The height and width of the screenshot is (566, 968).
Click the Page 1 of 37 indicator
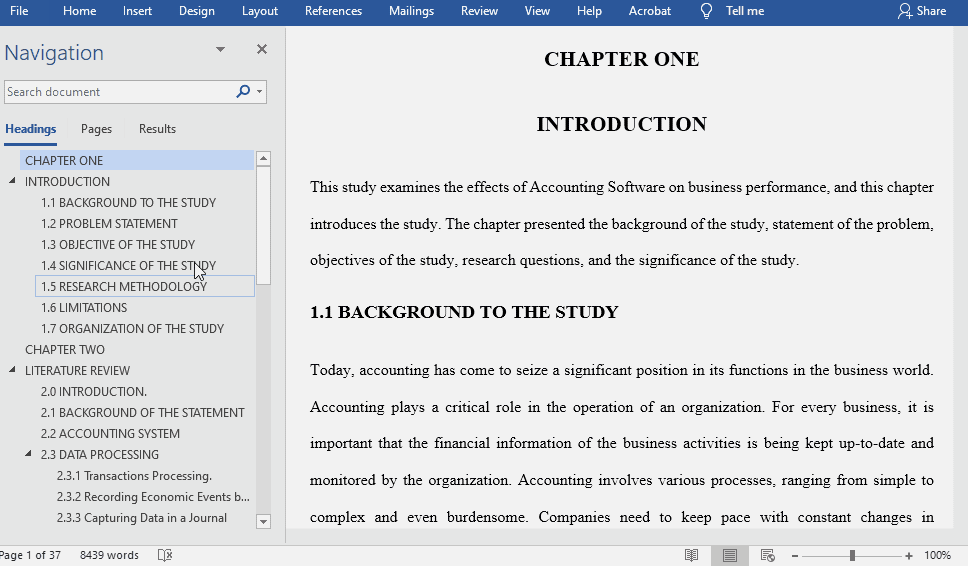(30, 555)
